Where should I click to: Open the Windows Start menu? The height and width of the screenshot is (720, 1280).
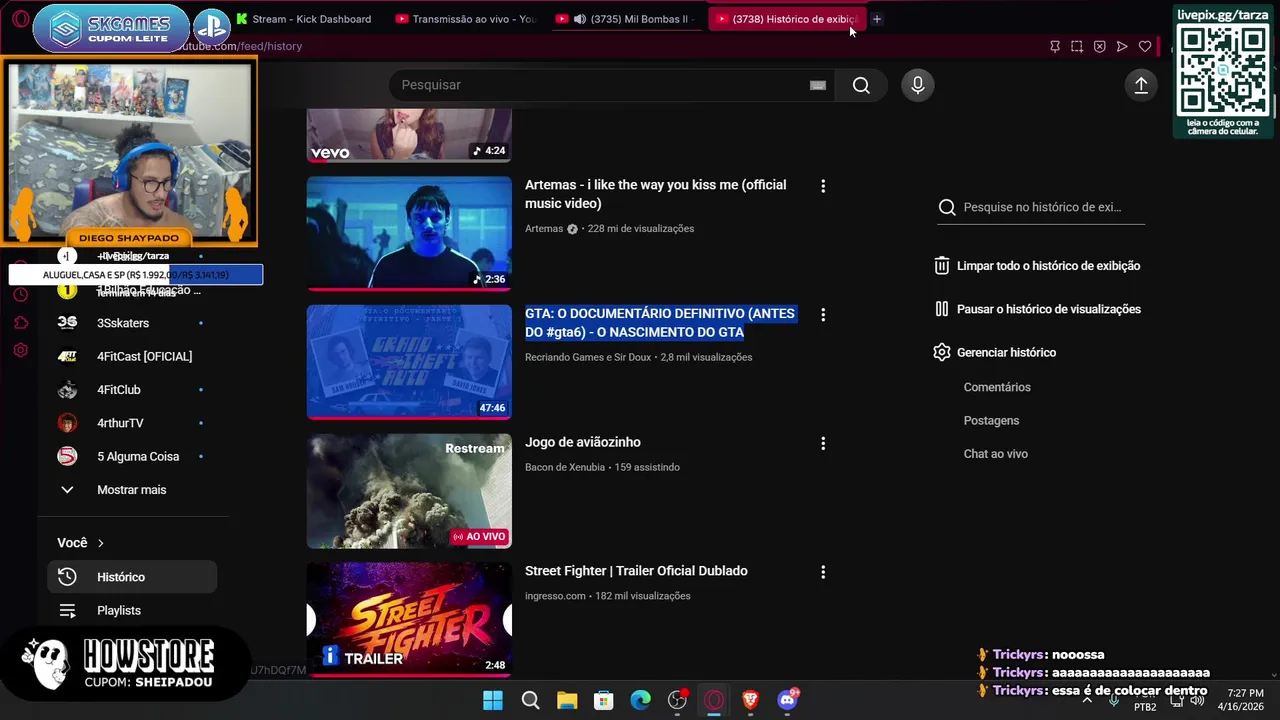[493, 700]
